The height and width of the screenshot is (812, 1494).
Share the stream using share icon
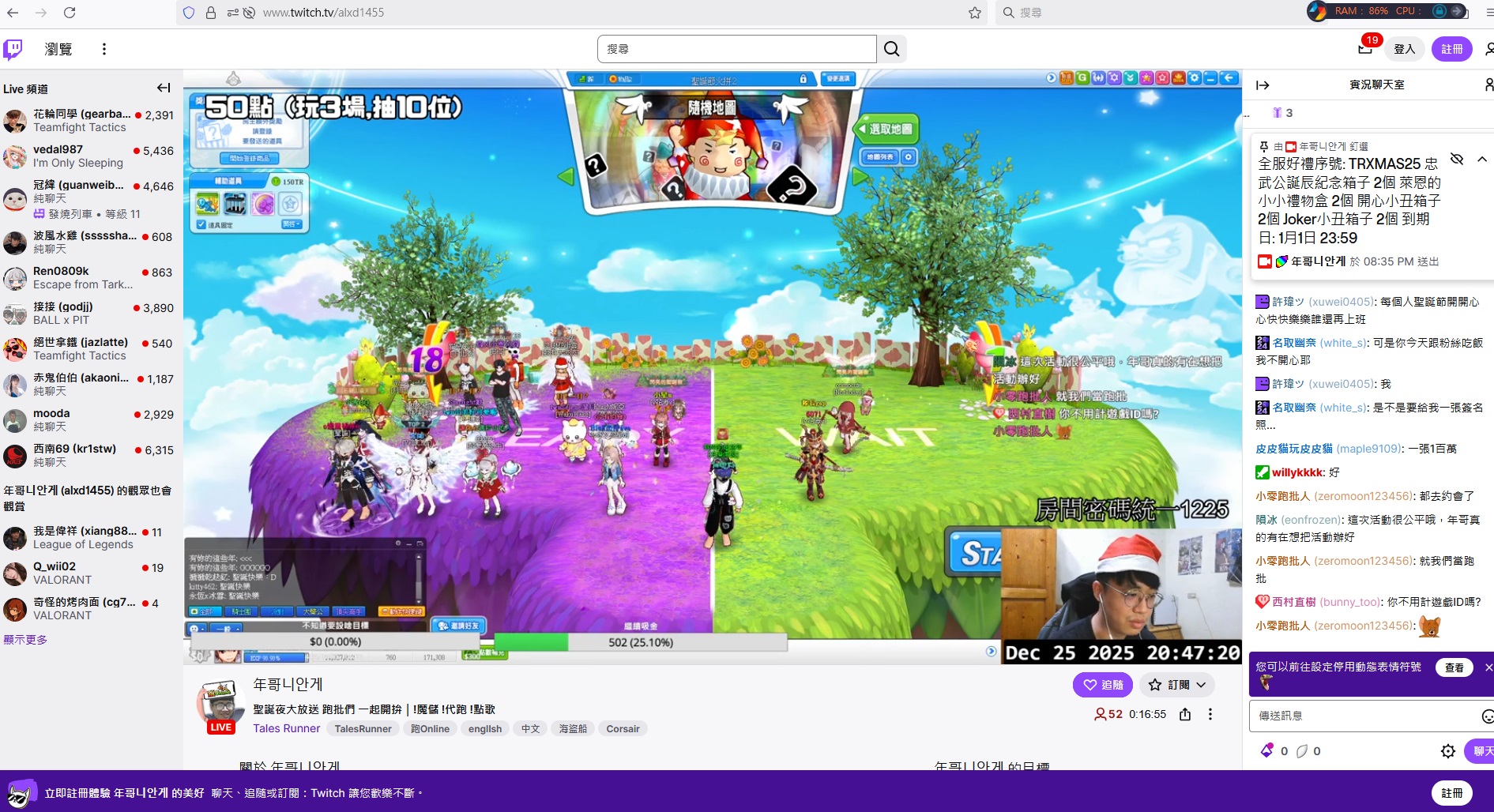pos(1185,714)
